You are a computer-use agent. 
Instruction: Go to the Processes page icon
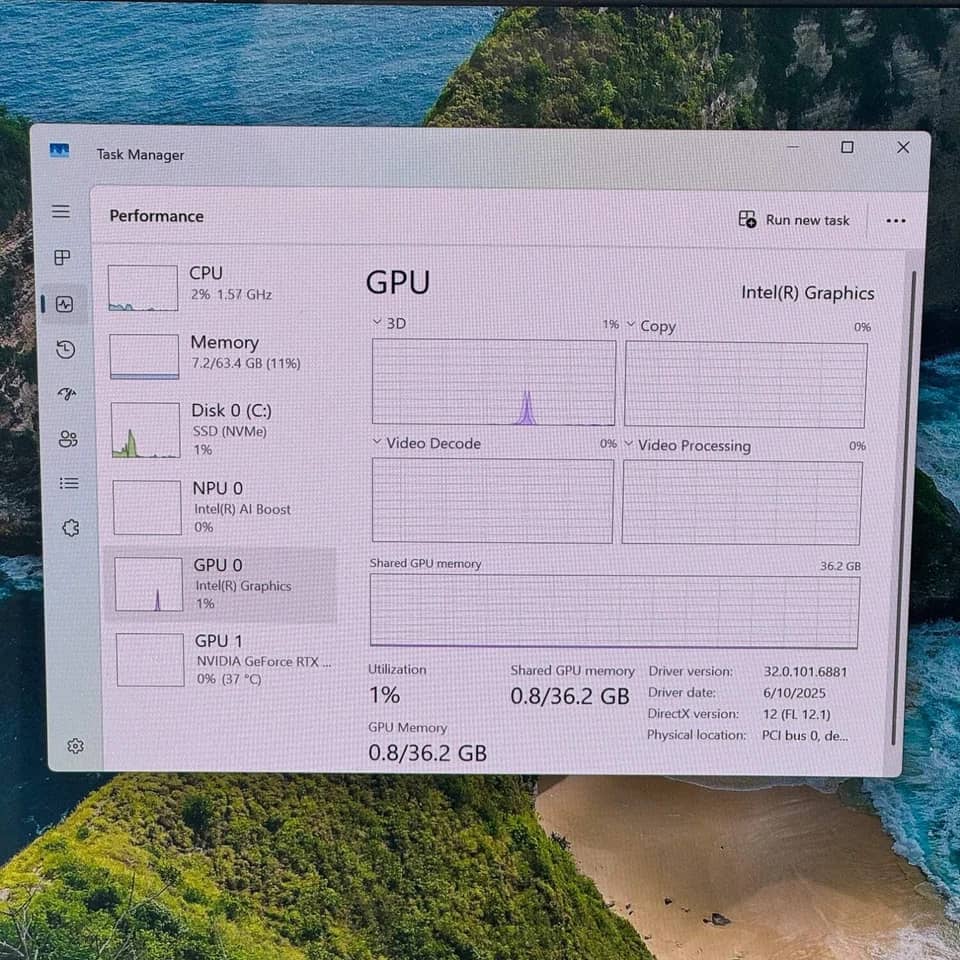pyautogui.click(x=62, y=258)
